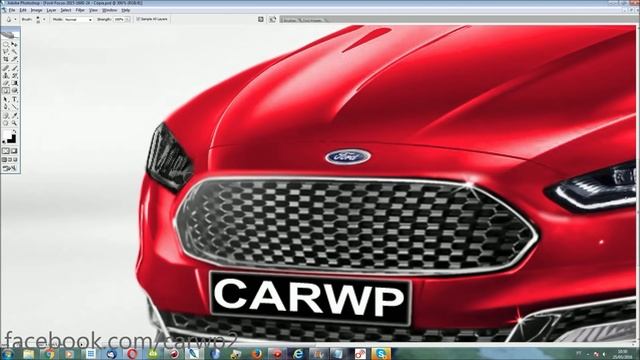Open the Windows Start button
The image size is (640, 360).
(7, 353)
